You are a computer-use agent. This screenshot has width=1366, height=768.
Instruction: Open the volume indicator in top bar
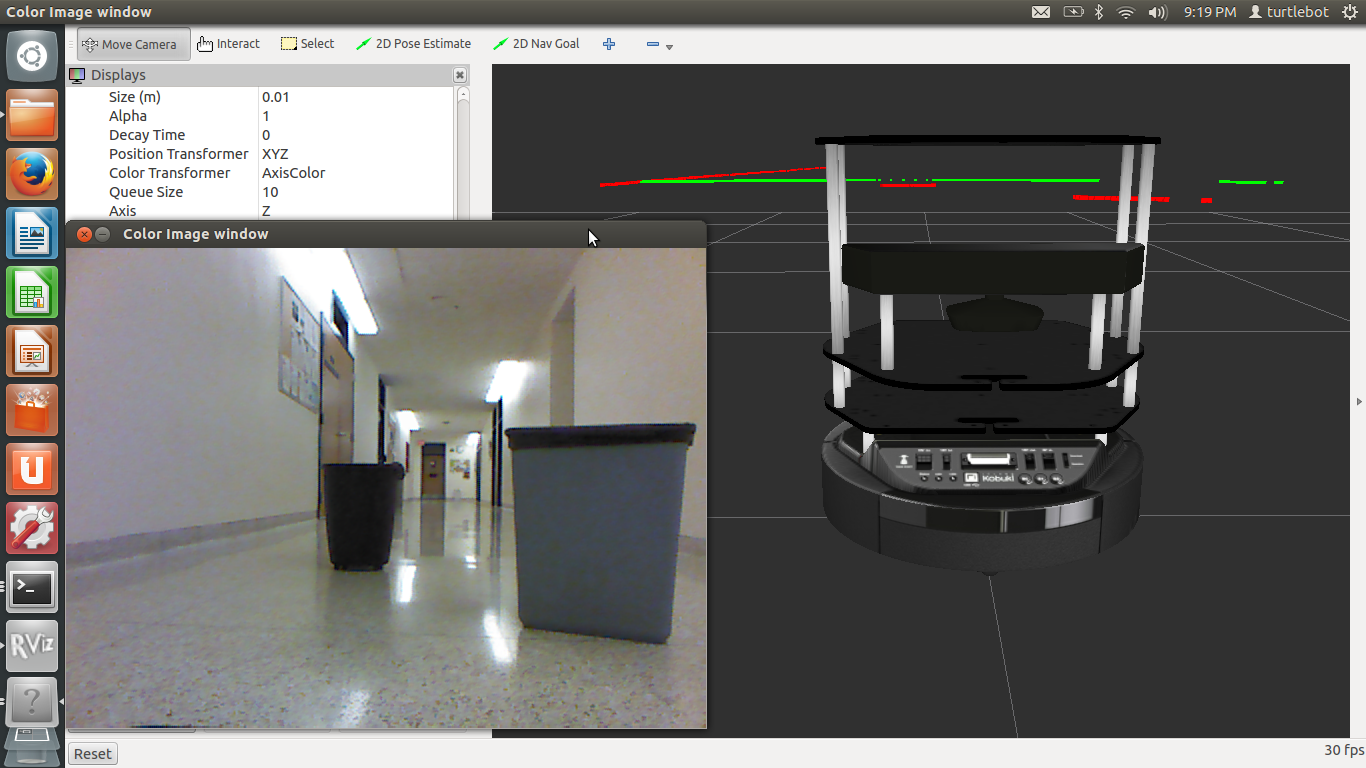point(1158,12)
